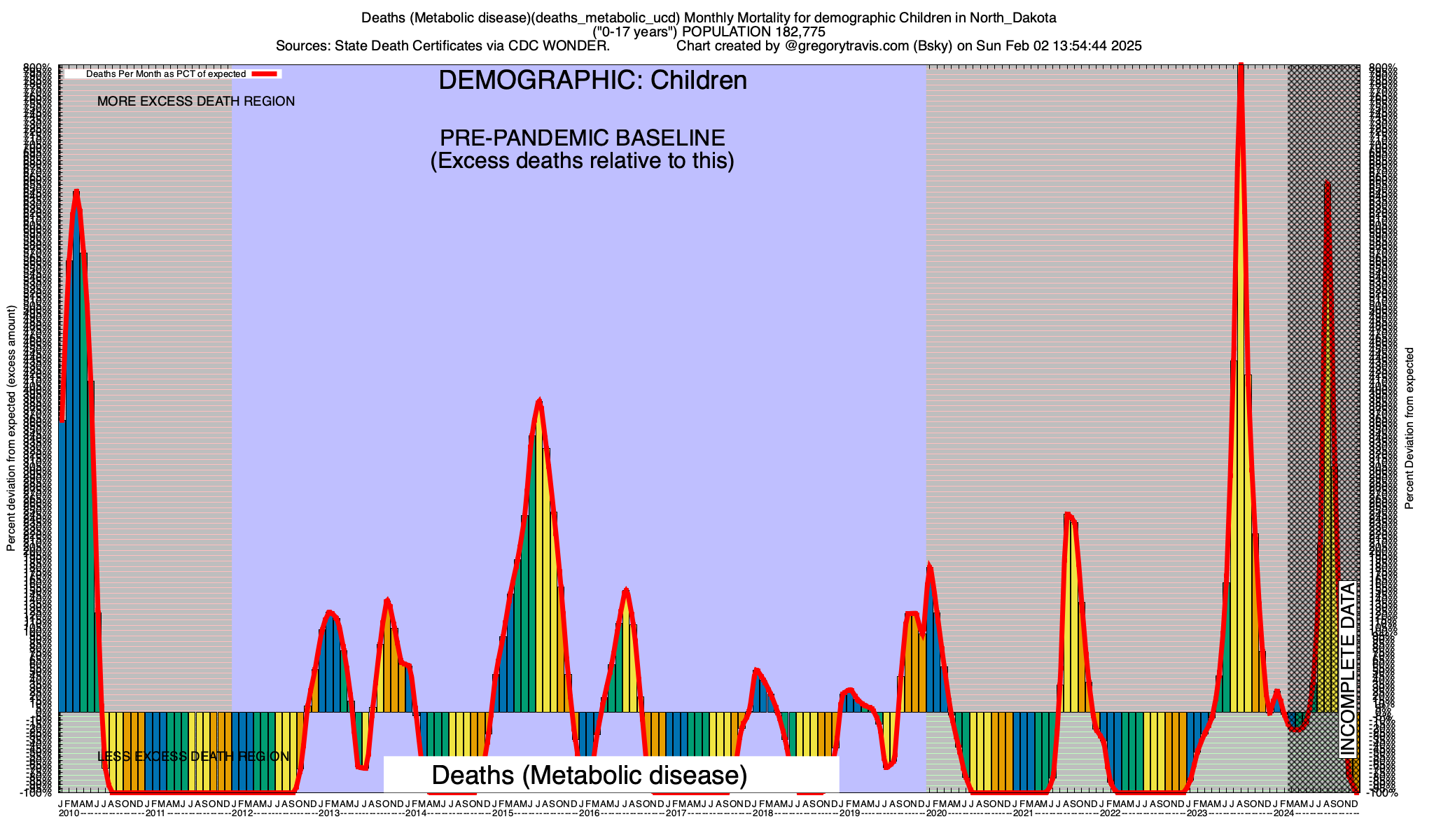Click the 'DEMOGRAPHIC: Children' heading
Screen dimensions: 1434x840
[x=592, y=80]
